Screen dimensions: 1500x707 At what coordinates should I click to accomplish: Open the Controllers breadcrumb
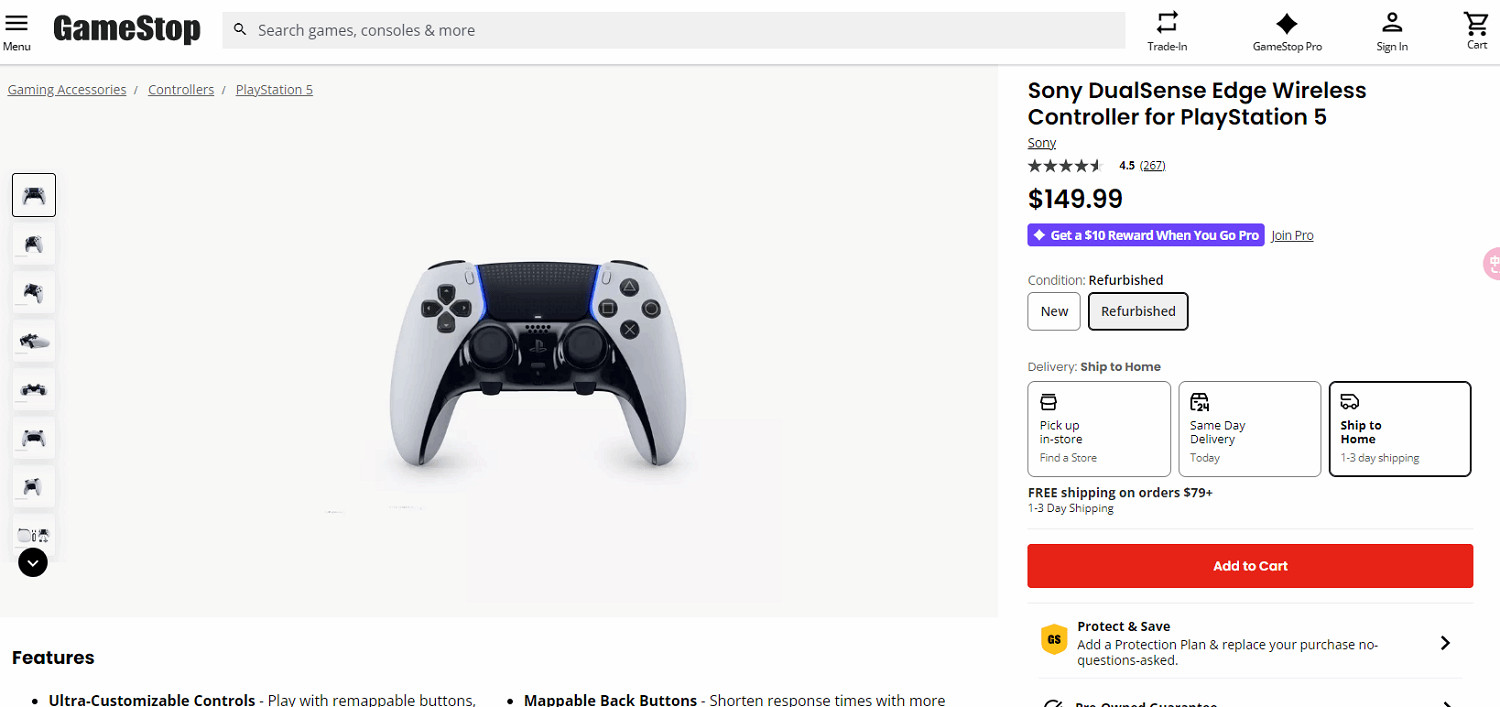point(181,89)
